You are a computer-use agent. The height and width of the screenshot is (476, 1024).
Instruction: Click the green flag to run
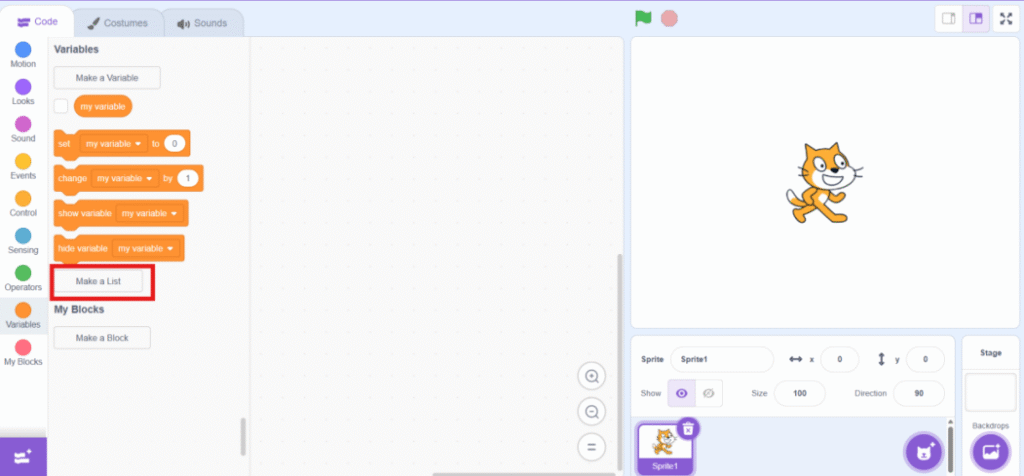click(643, 18)
